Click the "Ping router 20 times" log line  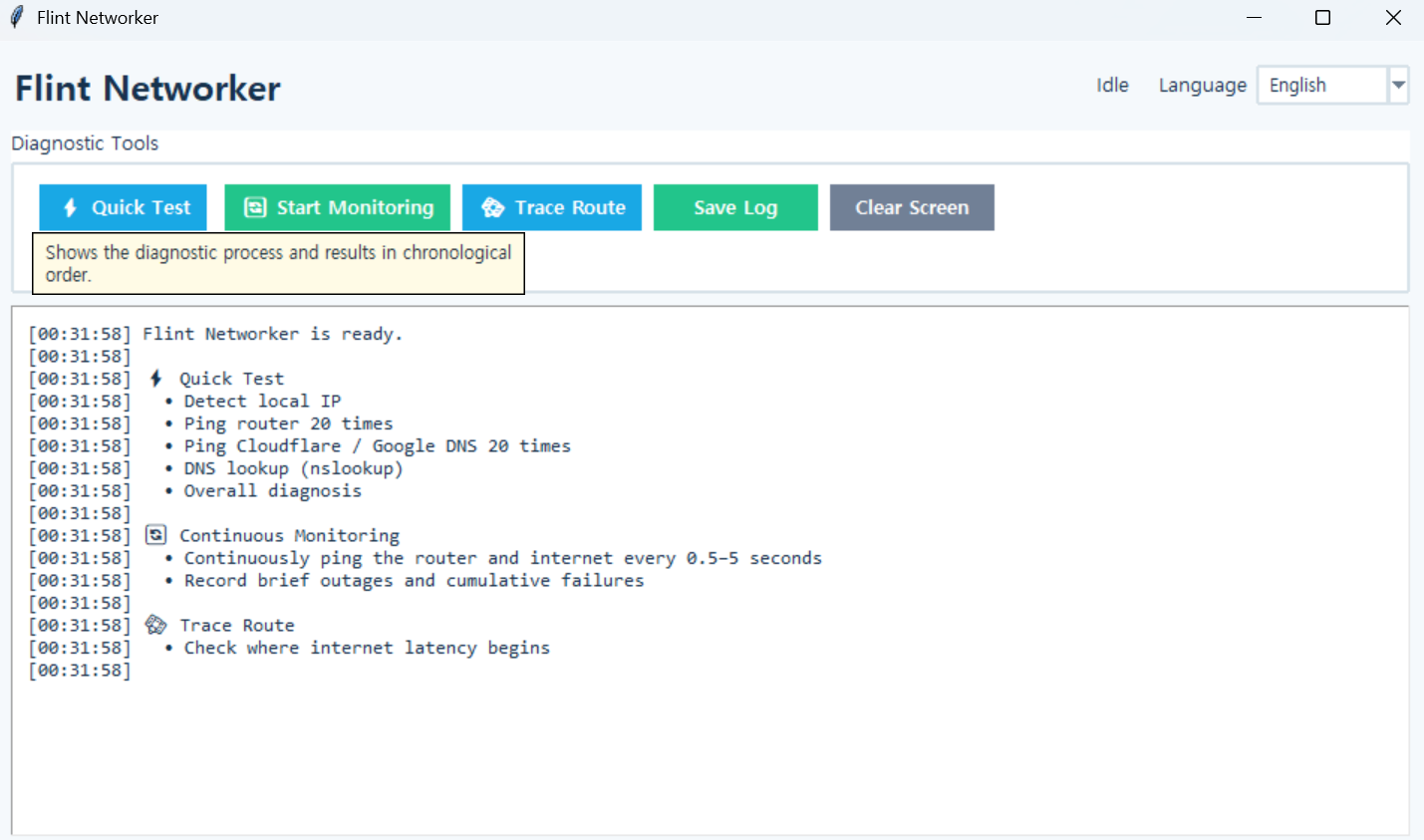pos(288,423)
